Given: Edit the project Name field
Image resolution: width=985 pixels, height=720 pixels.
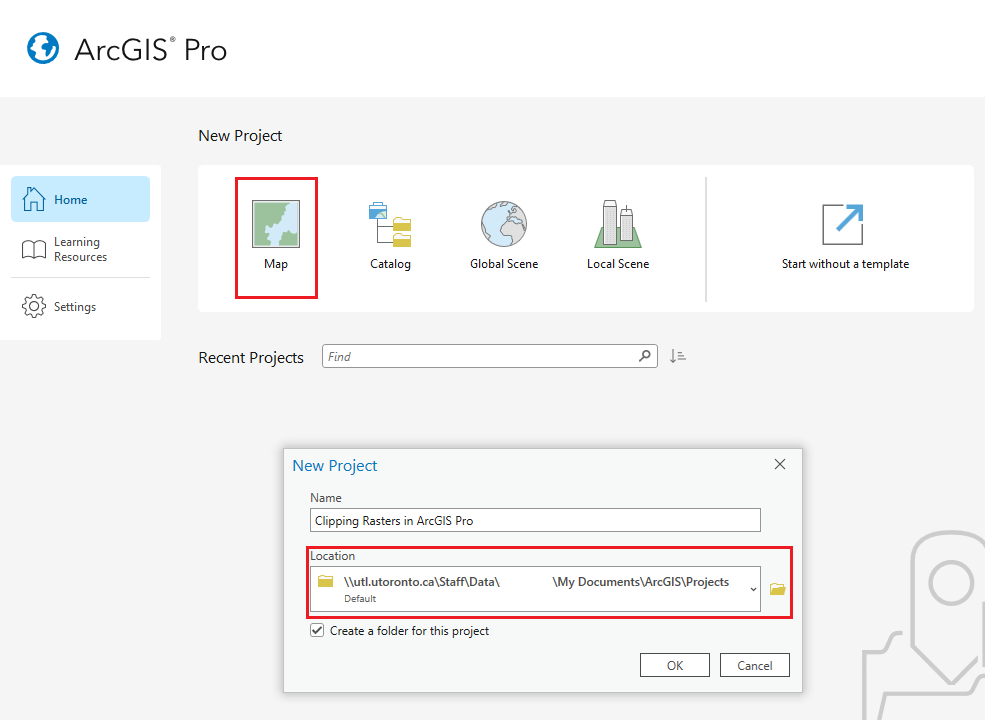Looking at the screenshot, I should tap(534, 519).
